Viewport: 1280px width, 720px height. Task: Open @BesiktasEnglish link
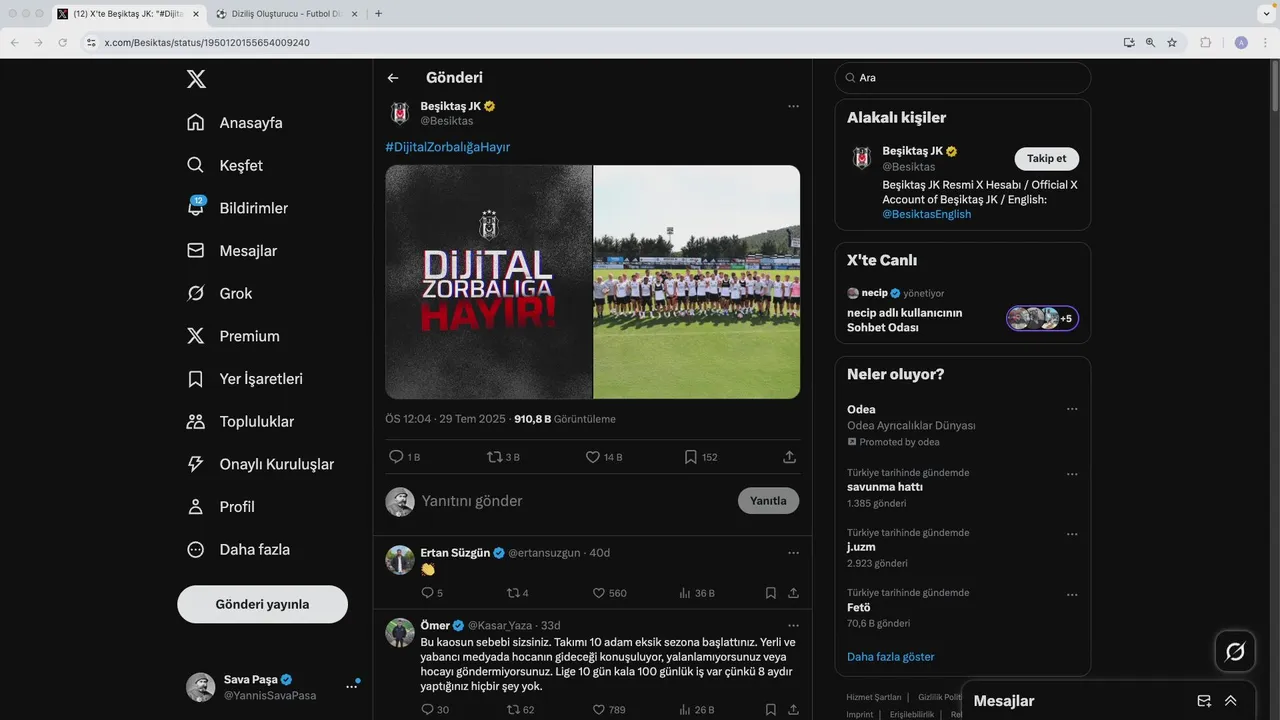pyautogui.click(x=926, y=214)
